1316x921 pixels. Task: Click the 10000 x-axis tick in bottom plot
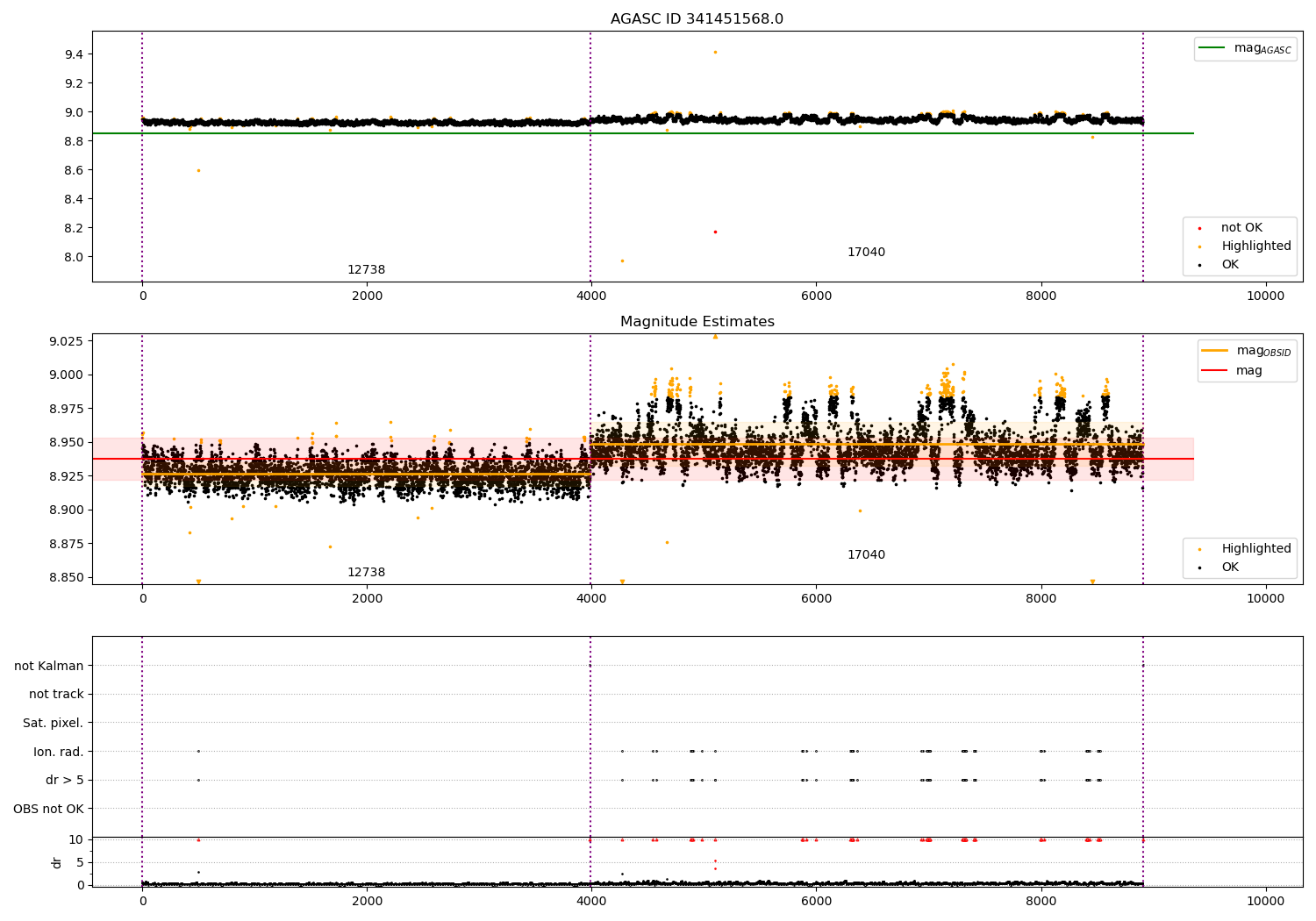pos(1266,901)
